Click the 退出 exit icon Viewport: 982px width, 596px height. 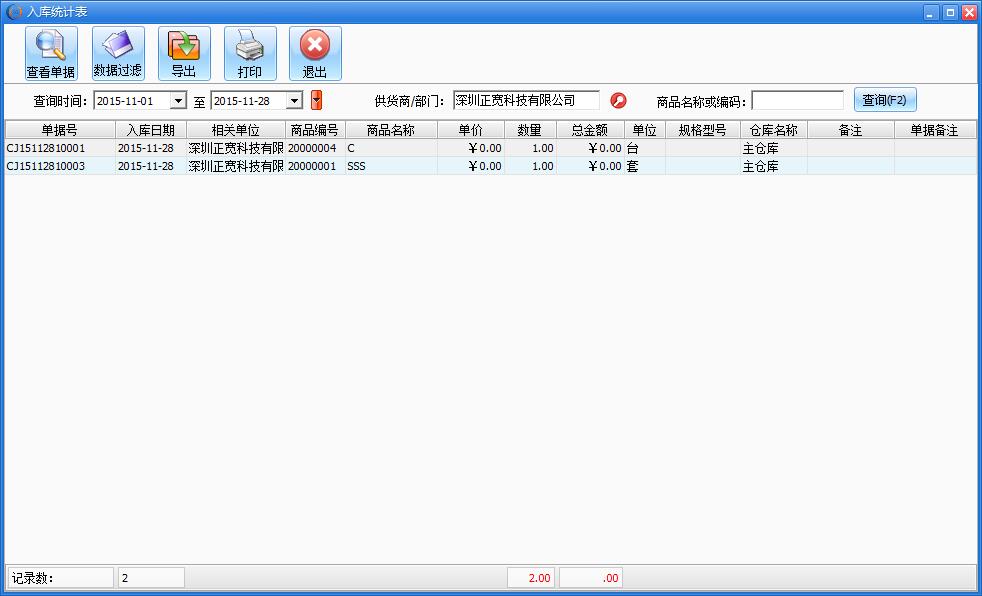pos(315,53)
